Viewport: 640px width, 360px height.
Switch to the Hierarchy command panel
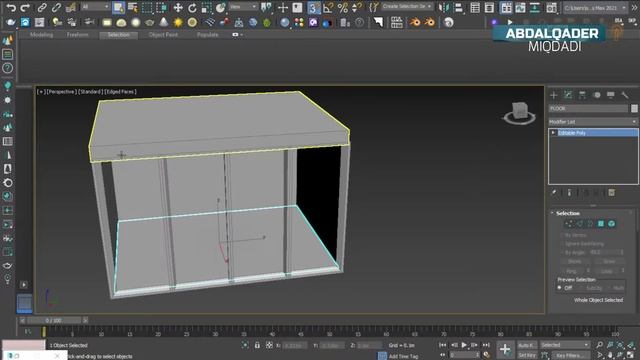582,95
